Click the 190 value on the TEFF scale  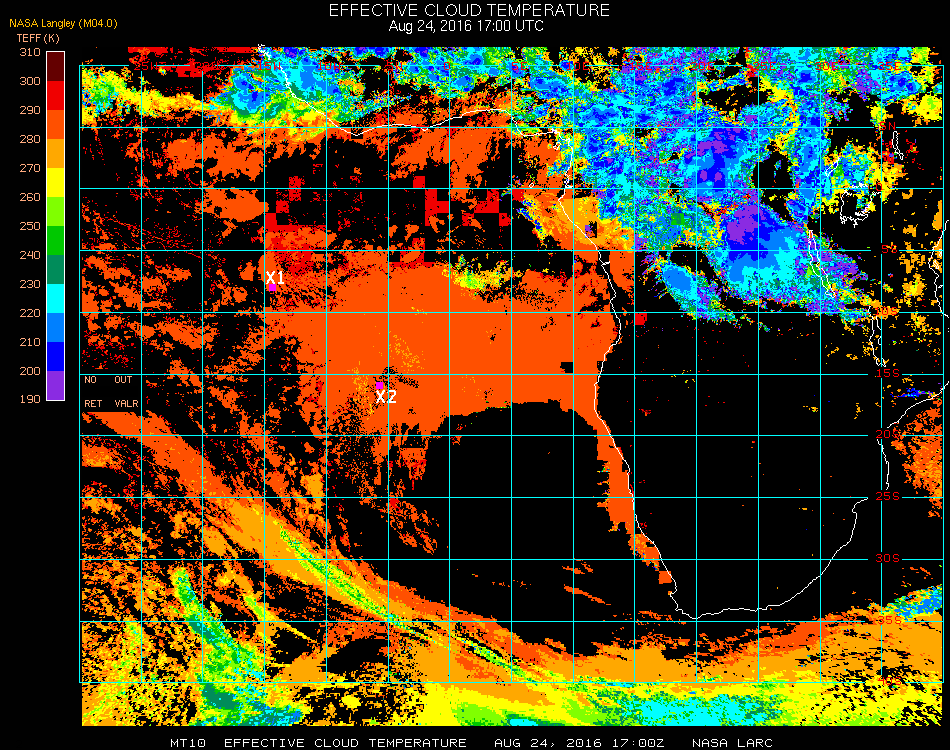click(x=30, y=399)
